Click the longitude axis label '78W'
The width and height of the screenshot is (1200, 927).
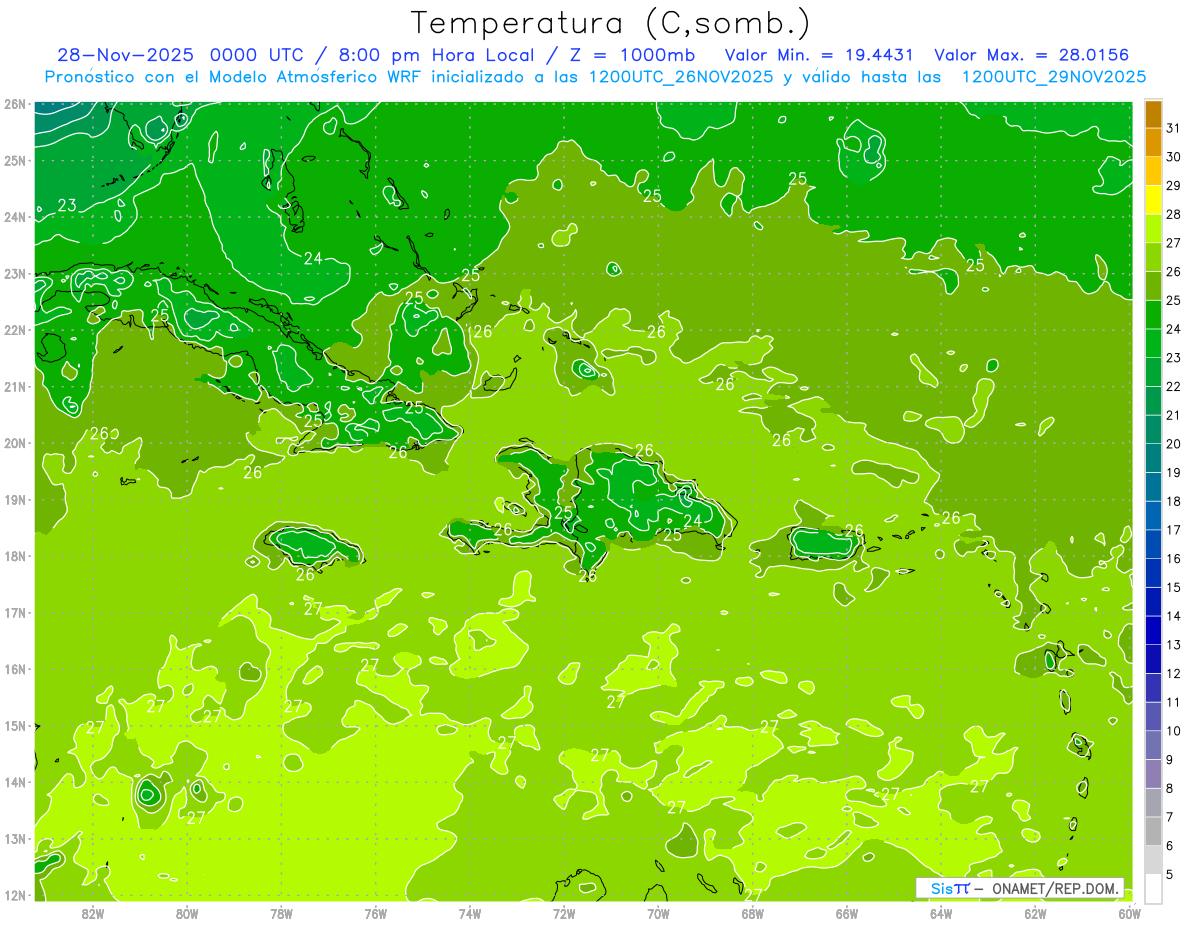[281, 913]
